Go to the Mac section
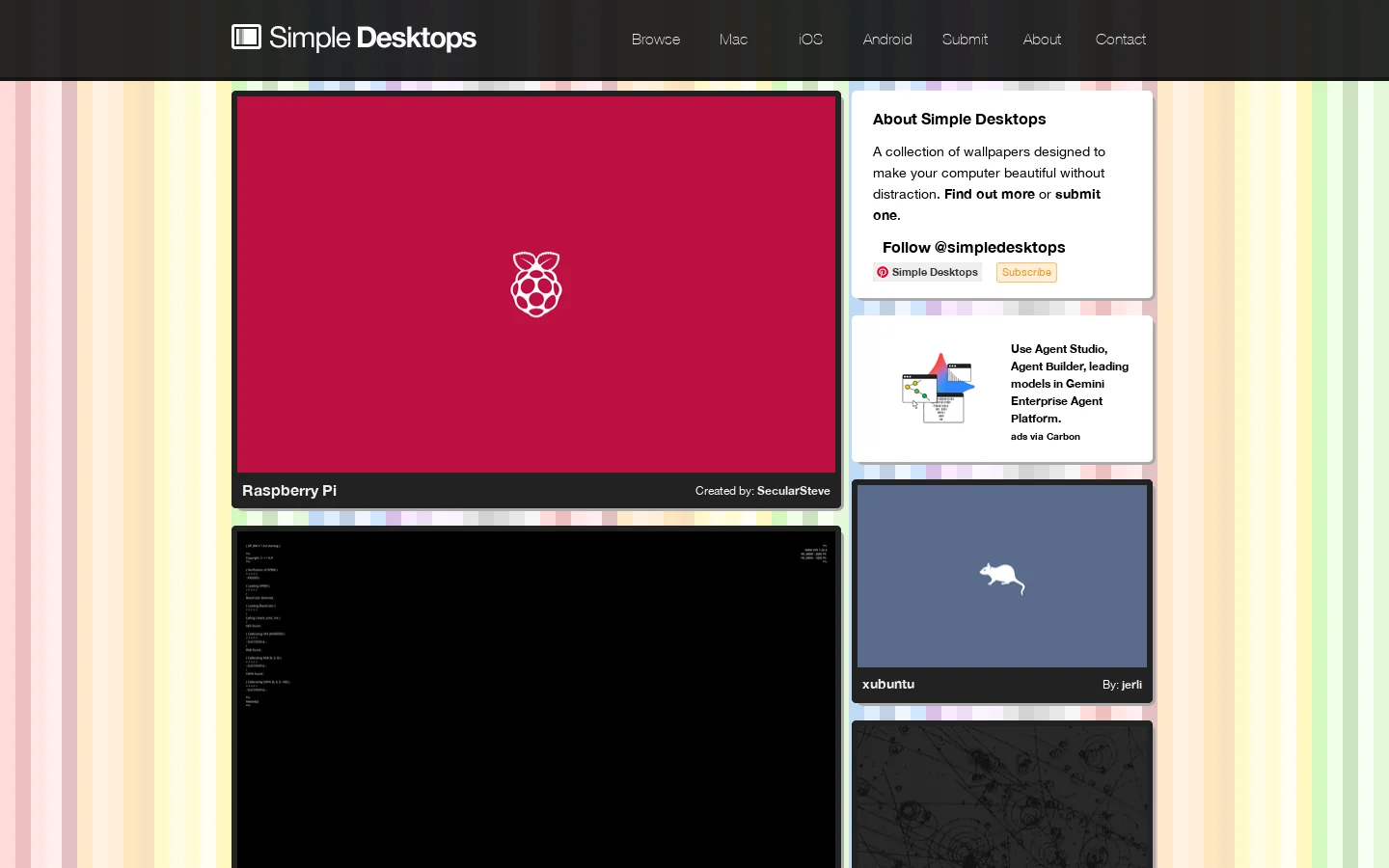The width and height of the screenshot is (1389, 868). 733,40
